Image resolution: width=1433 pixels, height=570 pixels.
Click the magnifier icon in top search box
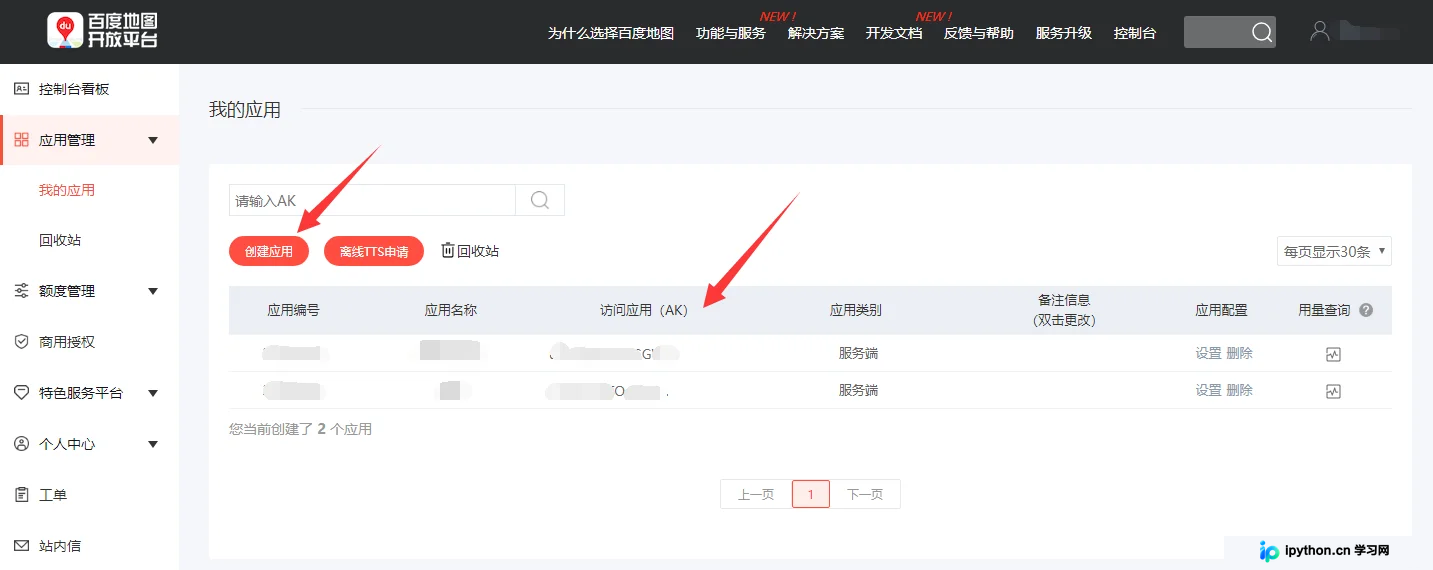point(1262,32)
